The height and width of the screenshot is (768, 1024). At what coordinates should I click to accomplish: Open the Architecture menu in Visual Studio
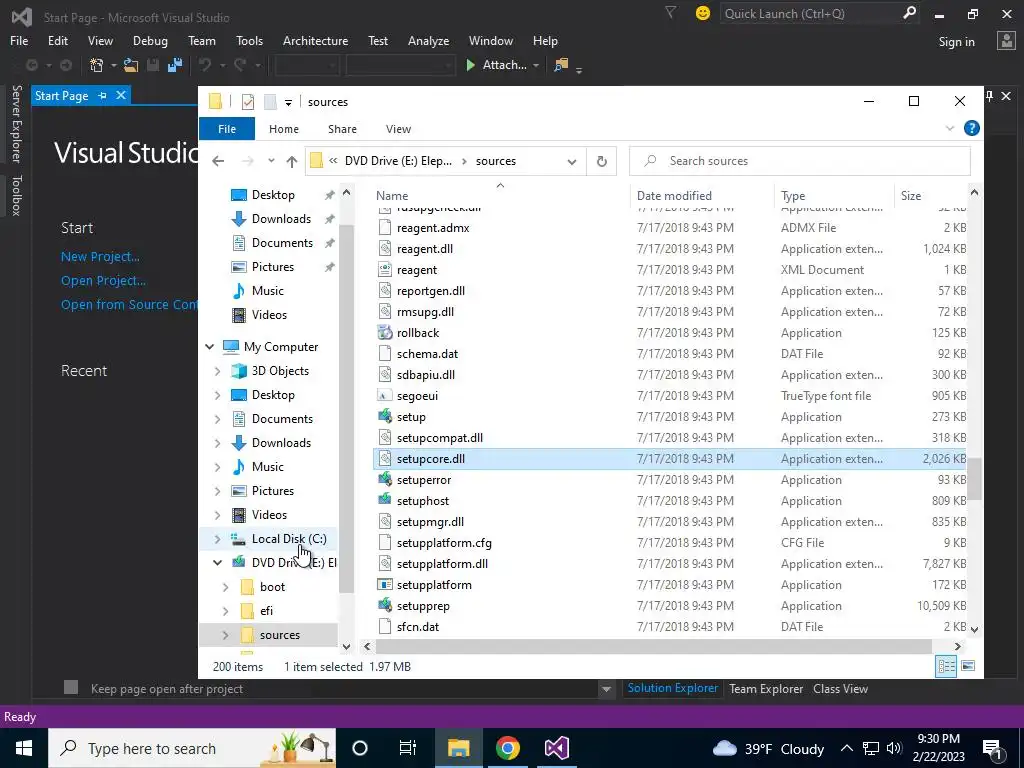(x=315, y=40)
